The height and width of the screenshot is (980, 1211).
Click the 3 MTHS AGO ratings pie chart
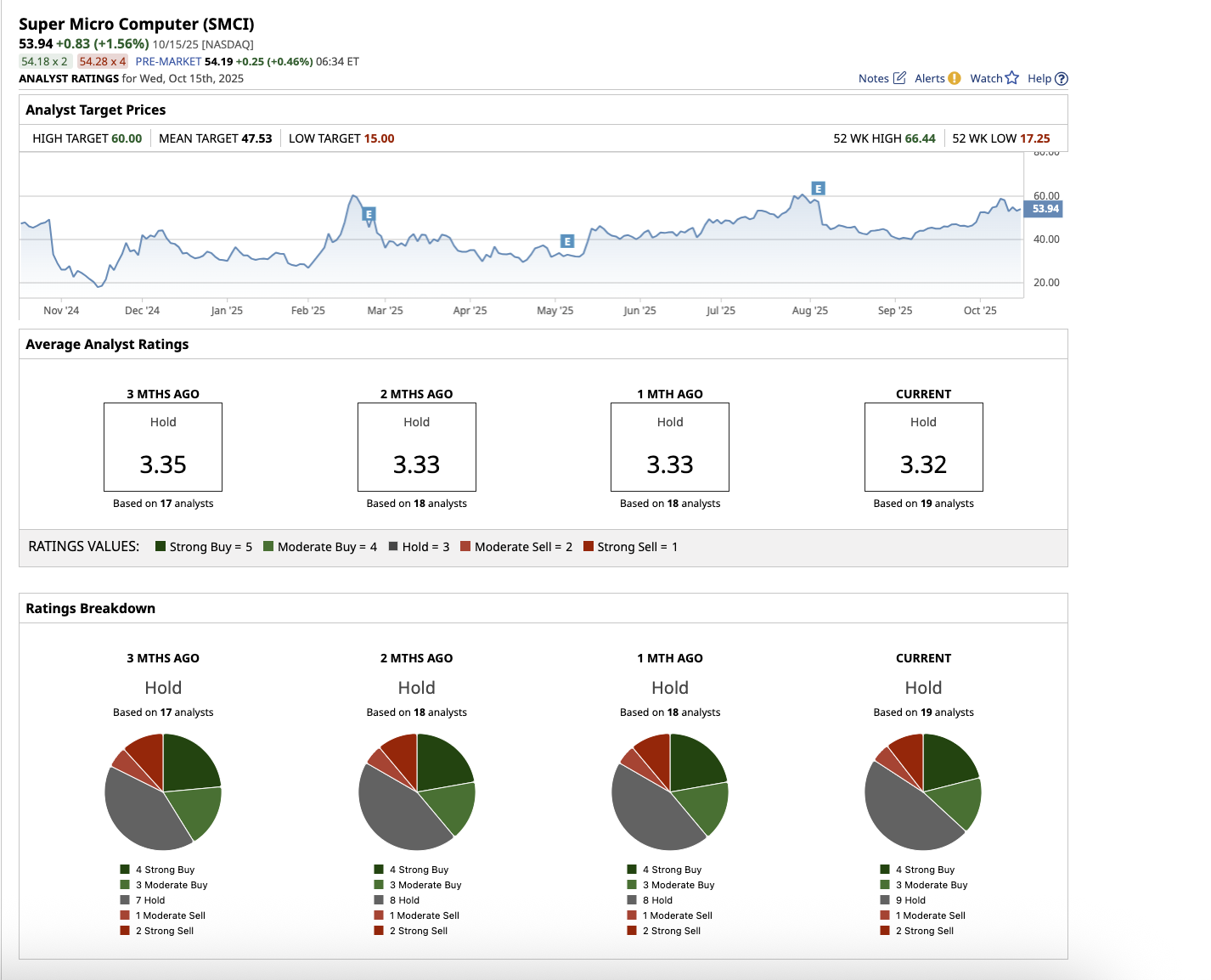[x=163, y=791]
